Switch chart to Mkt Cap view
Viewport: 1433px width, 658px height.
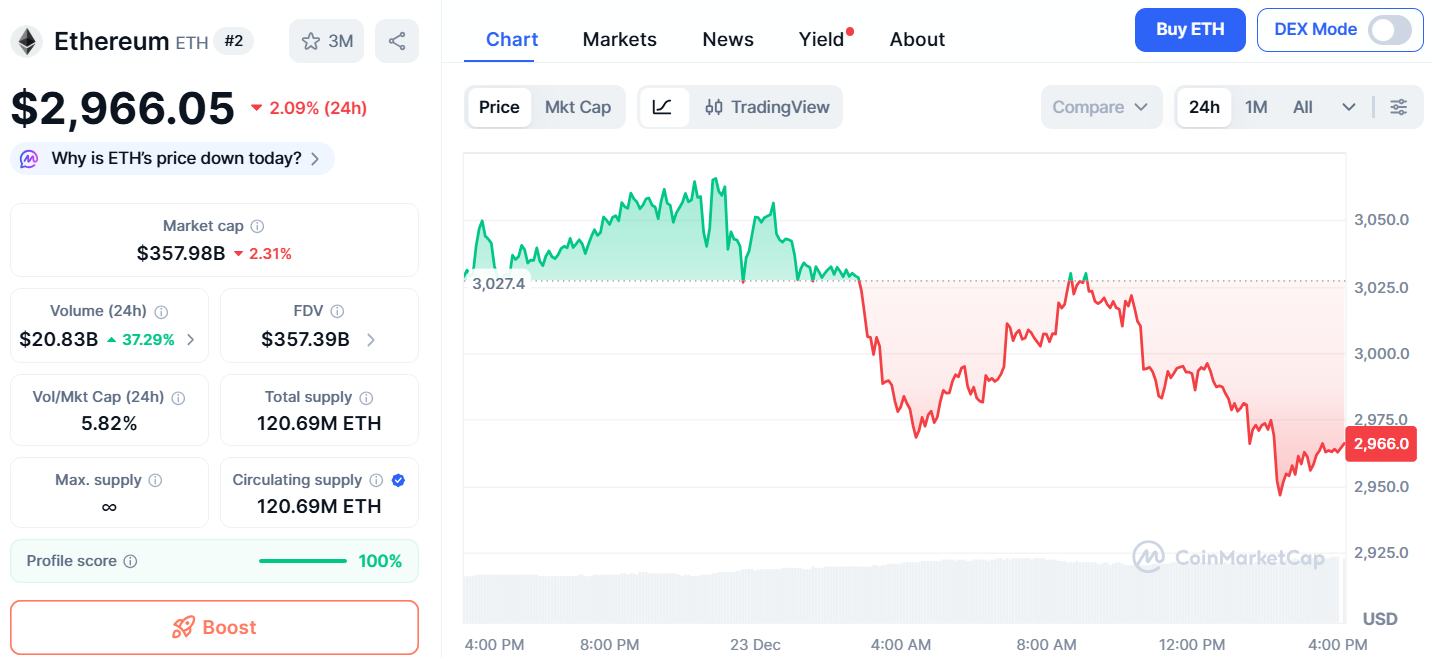pyautogui.click(x=577, y=107)
